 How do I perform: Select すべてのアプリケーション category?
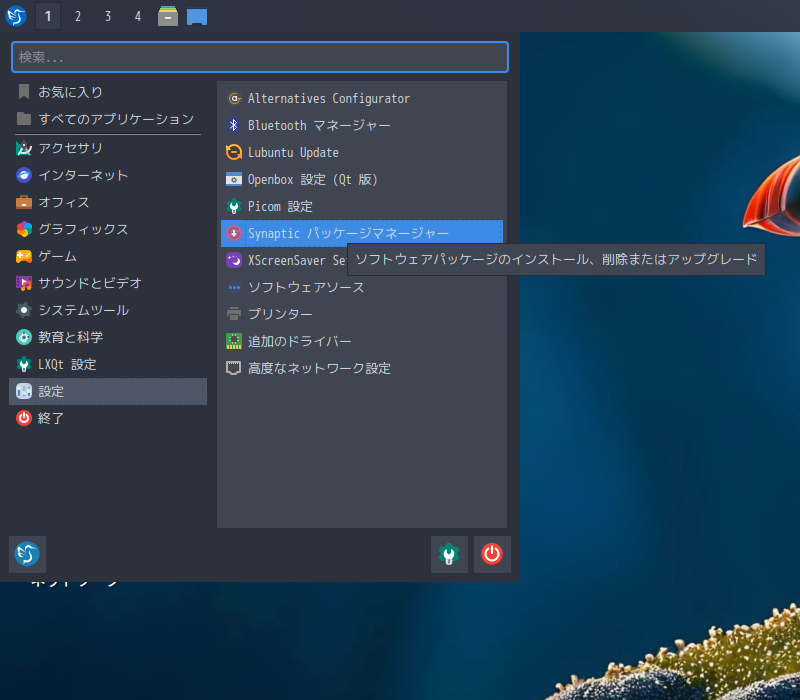pyautogui.click(x=108, y=119)
